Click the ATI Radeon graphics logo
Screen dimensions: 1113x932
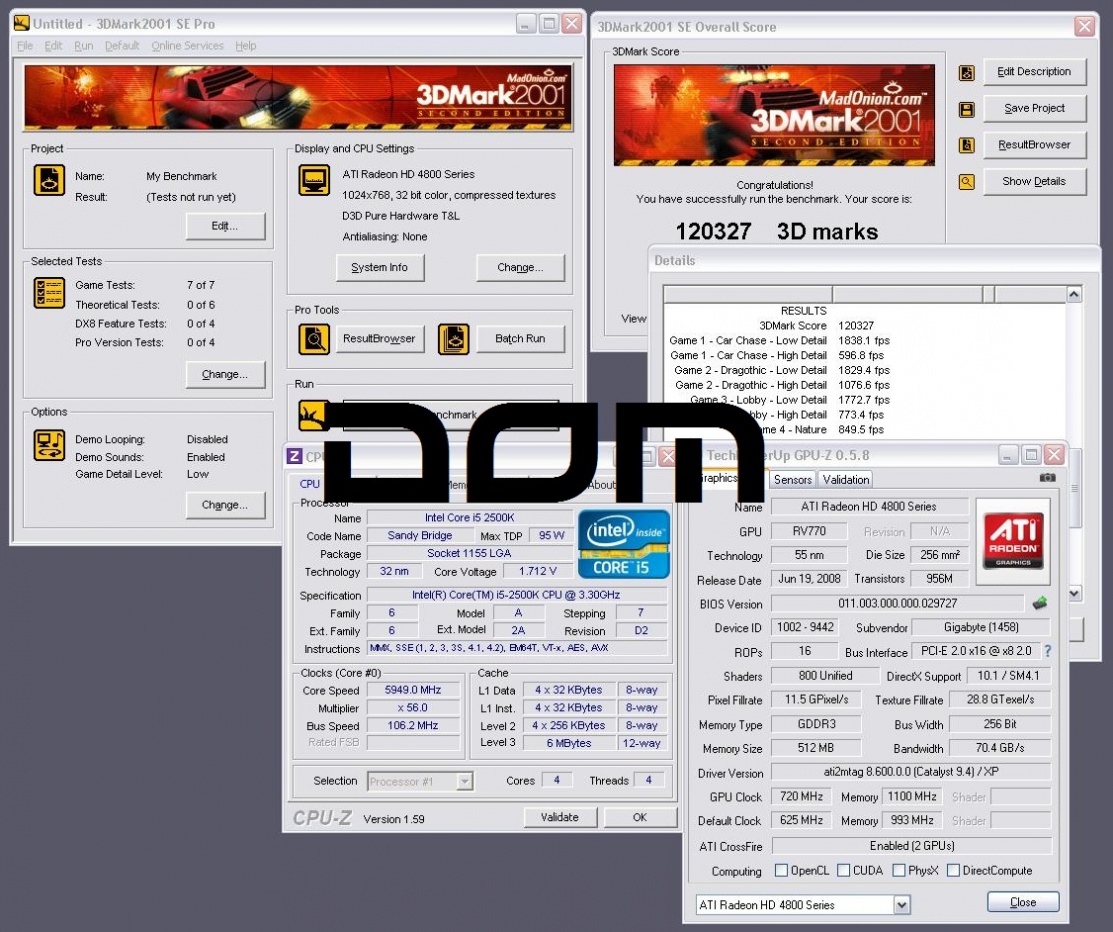point(1013,541)
